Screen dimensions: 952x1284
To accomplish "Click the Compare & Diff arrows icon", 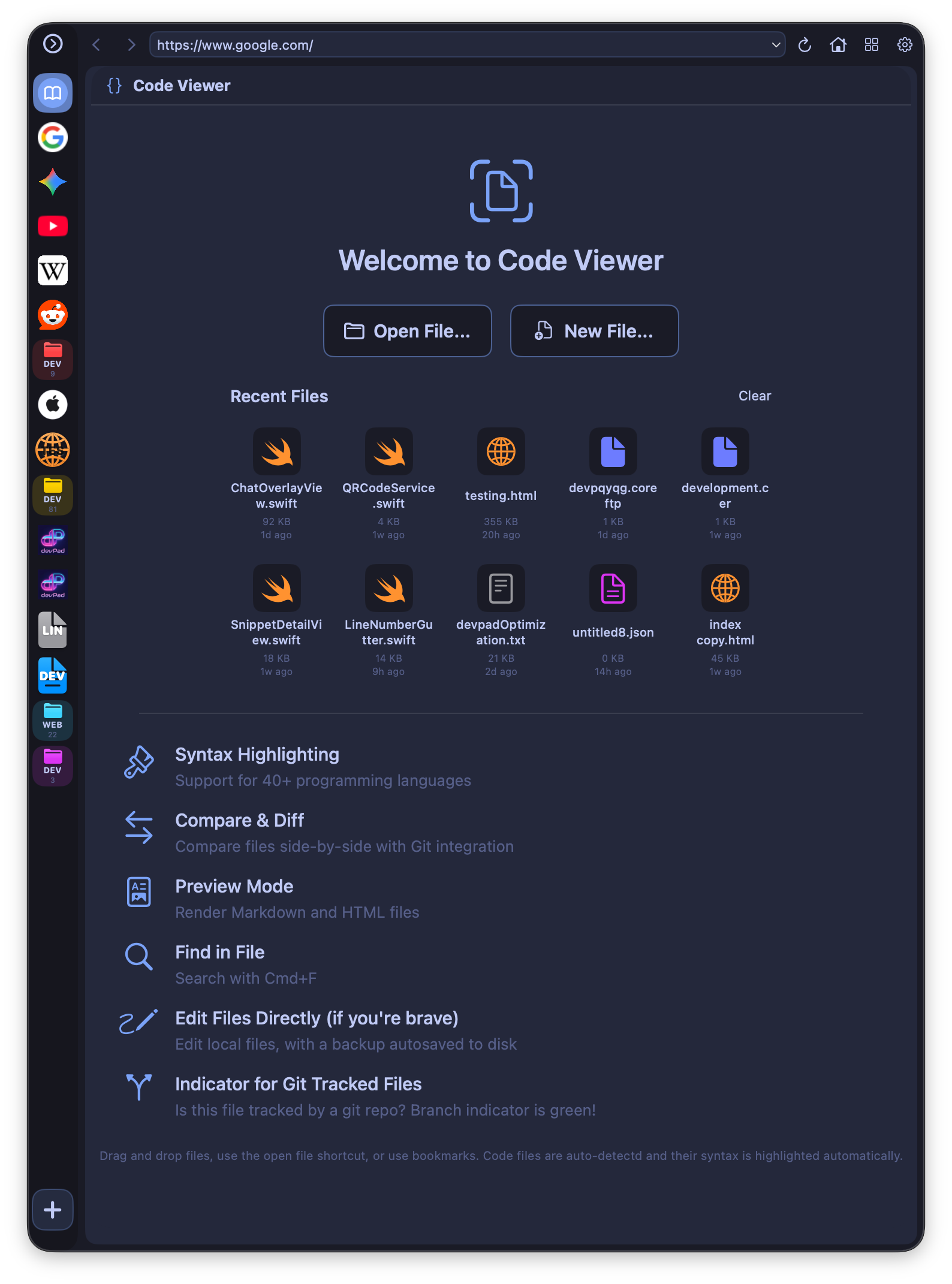I will (138, 827).
